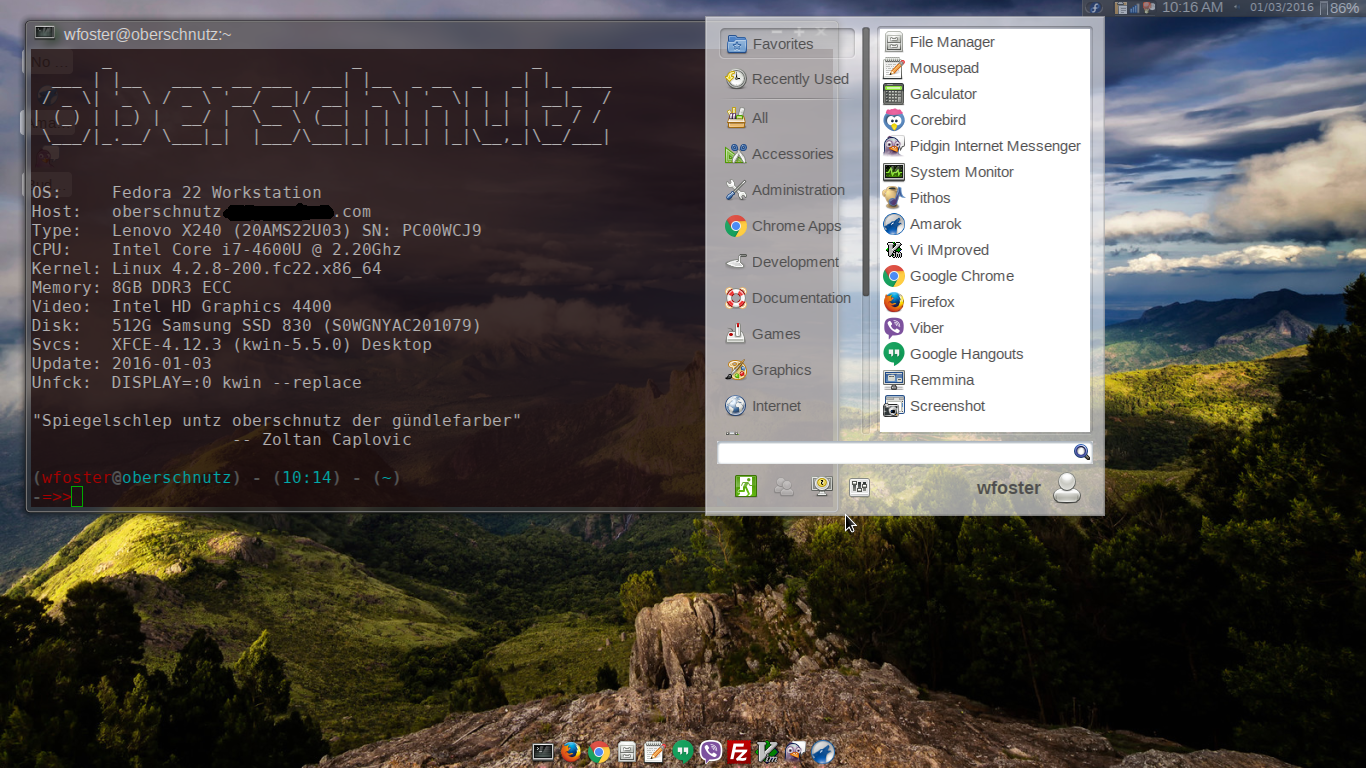
Task: Click the magnifier icon in search box
Action: (1081, 453)
